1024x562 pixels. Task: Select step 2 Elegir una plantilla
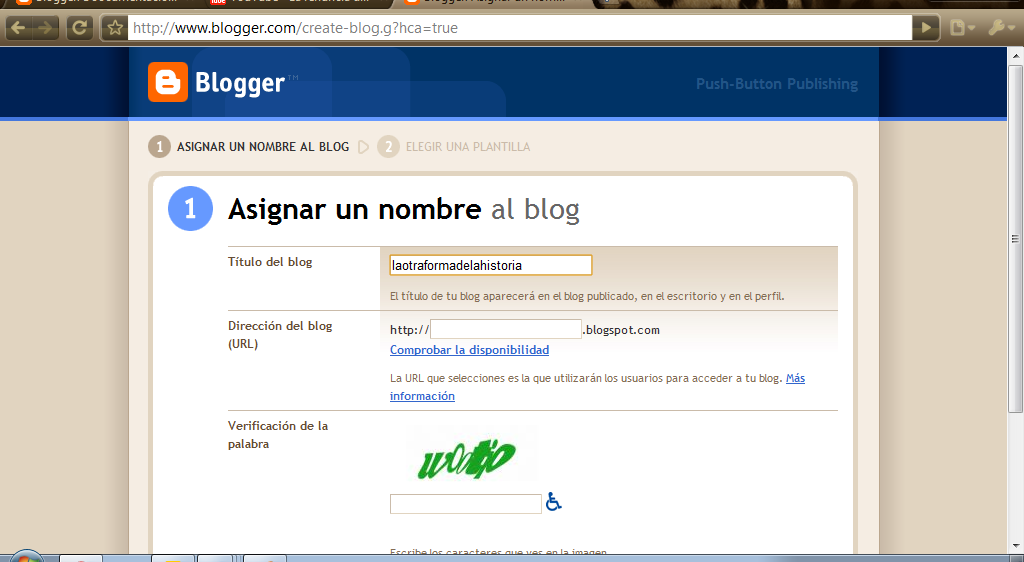(454, 146)
